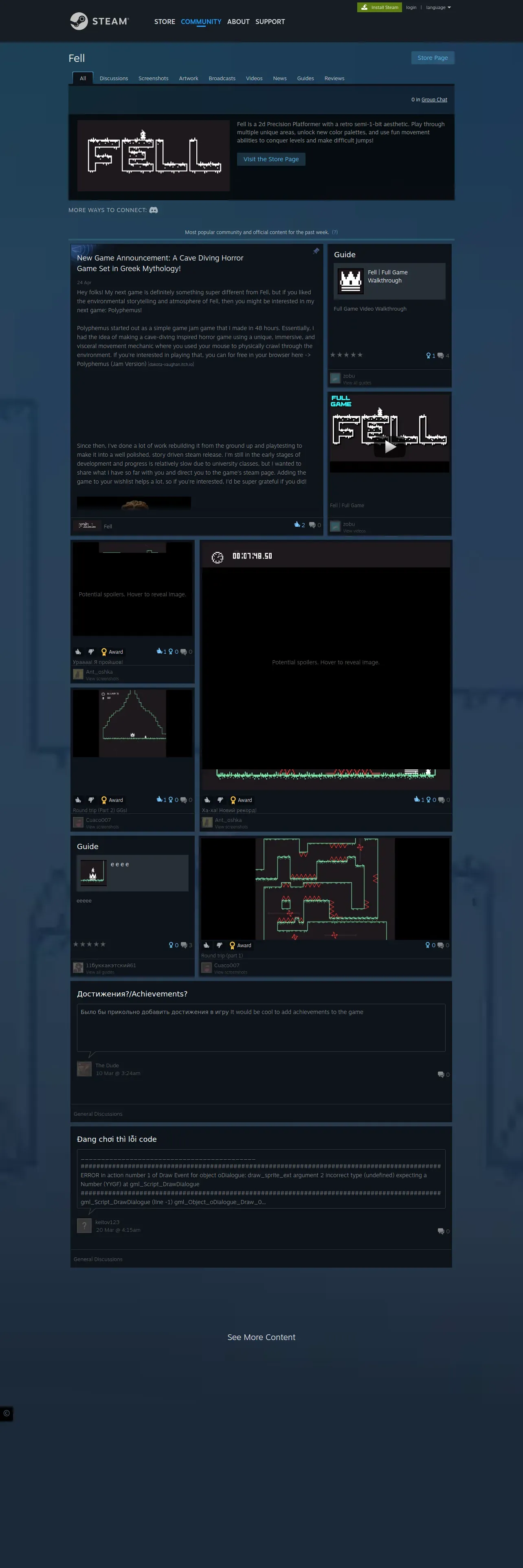Rate down the 'Ха-ха! Новий рекорд!' screenshot

220,800
